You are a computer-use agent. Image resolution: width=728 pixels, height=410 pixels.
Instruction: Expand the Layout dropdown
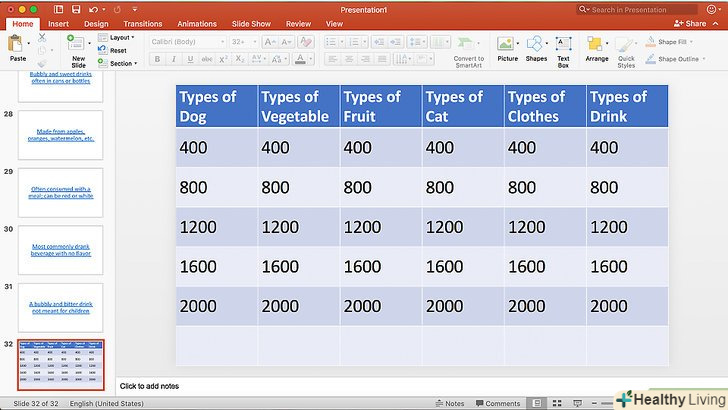click(x=121, y=37)
